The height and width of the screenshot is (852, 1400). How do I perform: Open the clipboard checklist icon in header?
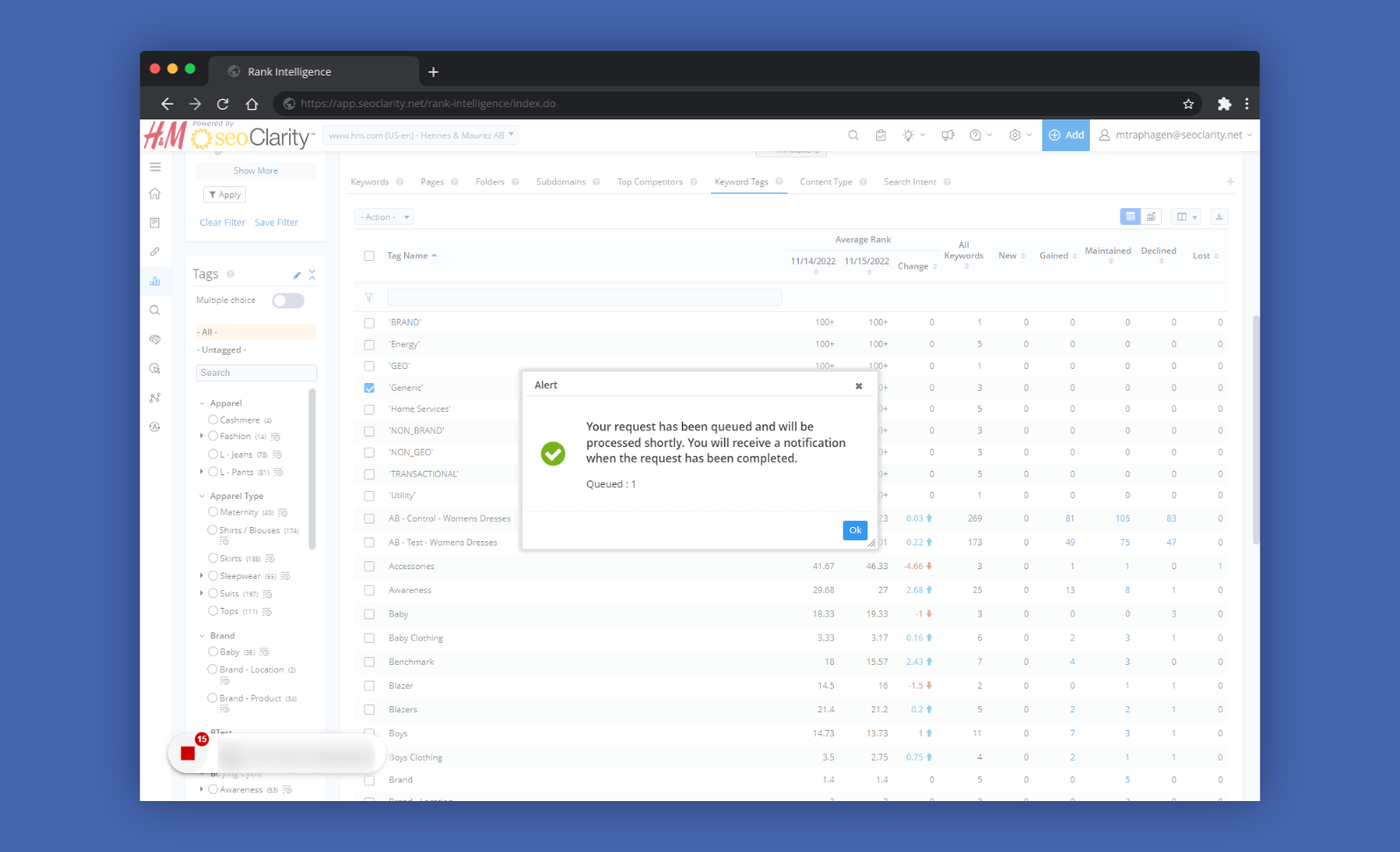881,135
